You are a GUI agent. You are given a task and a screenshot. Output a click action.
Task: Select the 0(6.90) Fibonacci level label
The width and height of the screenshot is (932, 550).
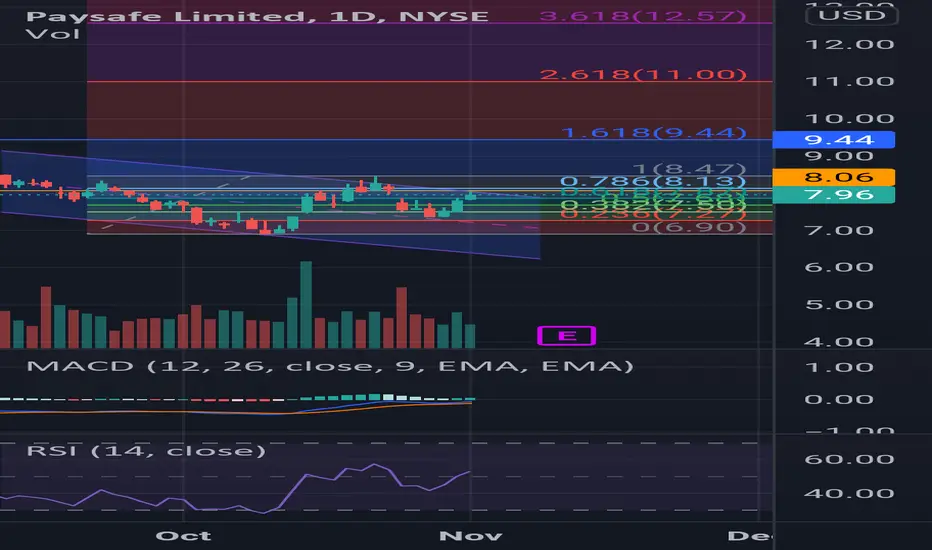[x=689, y=227]
